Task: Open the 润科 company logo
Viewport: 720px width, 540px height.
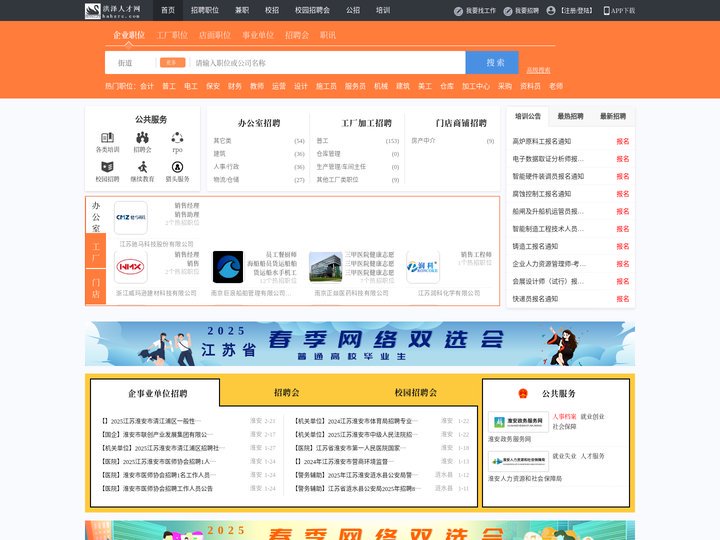Action: pyautogui.click(x=423, y=267)
